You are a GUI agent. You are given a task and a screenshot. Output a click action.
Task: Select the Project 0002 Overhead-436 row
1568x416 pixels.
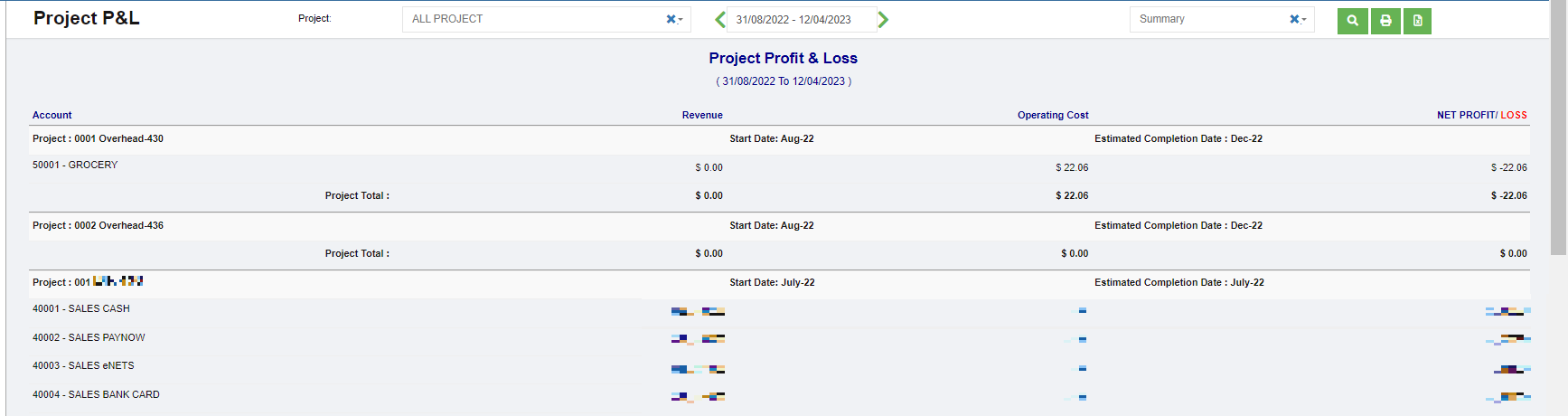click(x=99, y=225)
